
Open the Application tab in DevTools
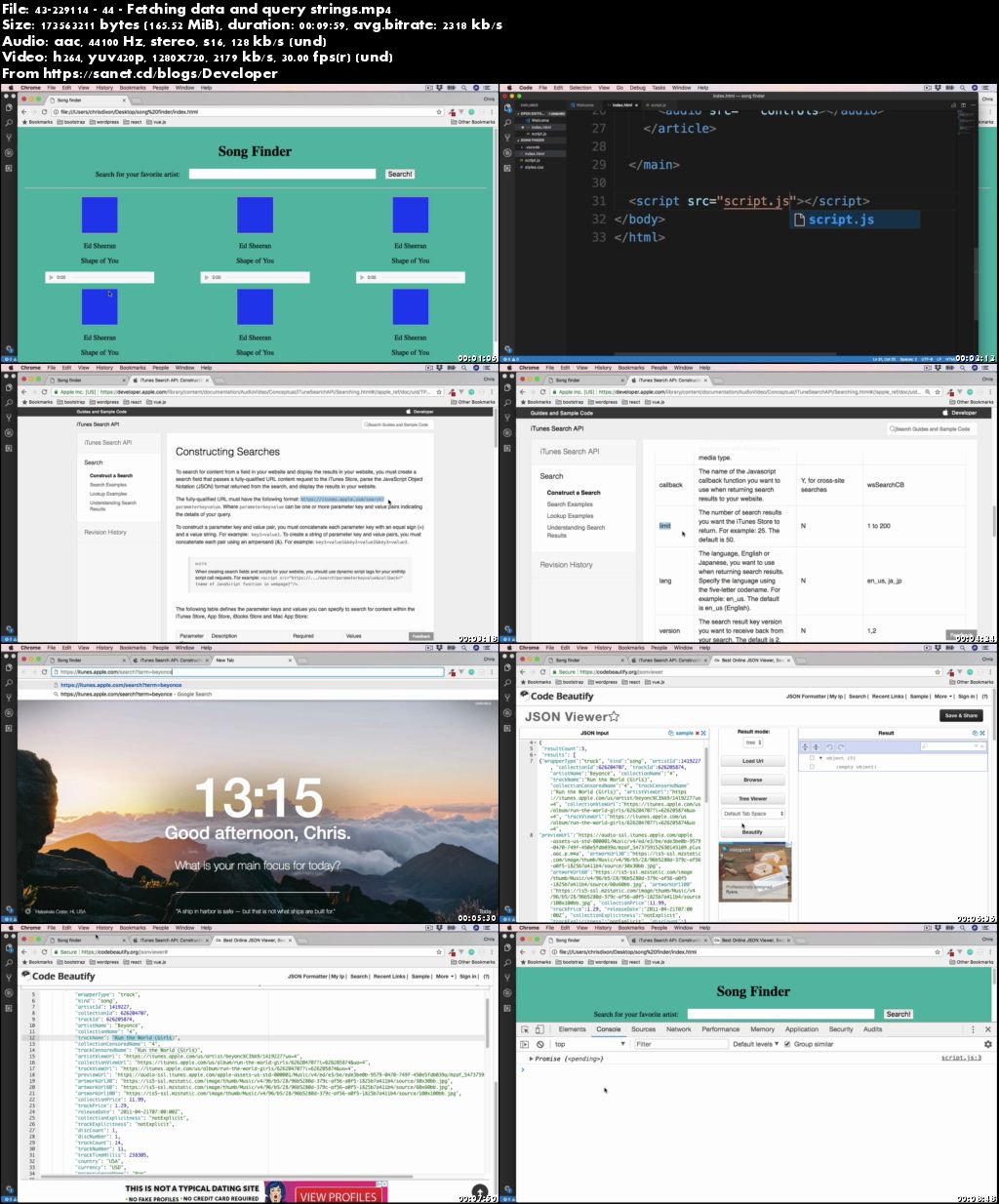point(802,1029)
